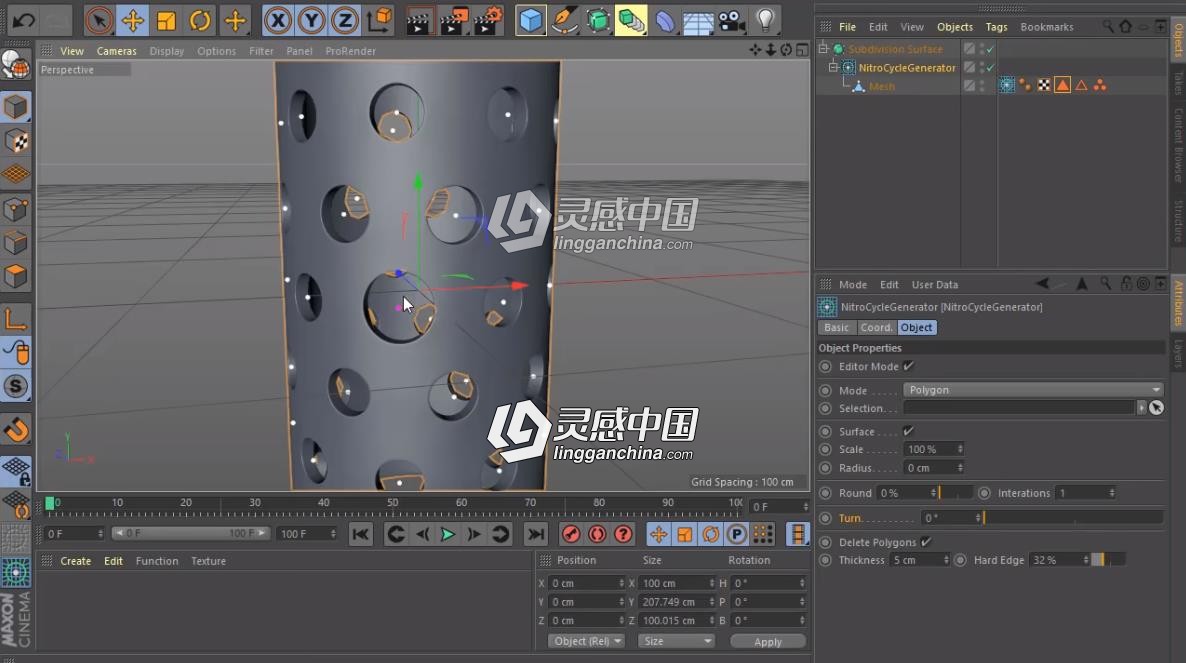The height and width of the screenshot is (663, 1186).
Task: Add a Camera object
Action: [x=731, y=20]
